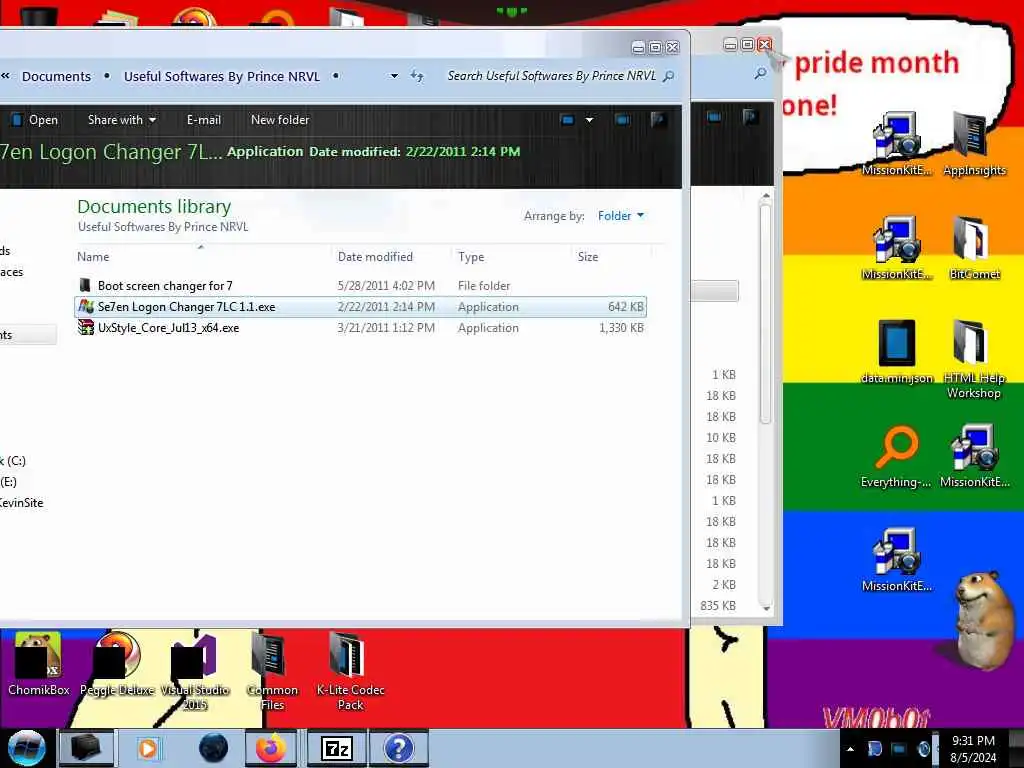This screenshot has height=768, width=1024.
Task: Click the refresh icon in address bar
Action: (417, 76)
